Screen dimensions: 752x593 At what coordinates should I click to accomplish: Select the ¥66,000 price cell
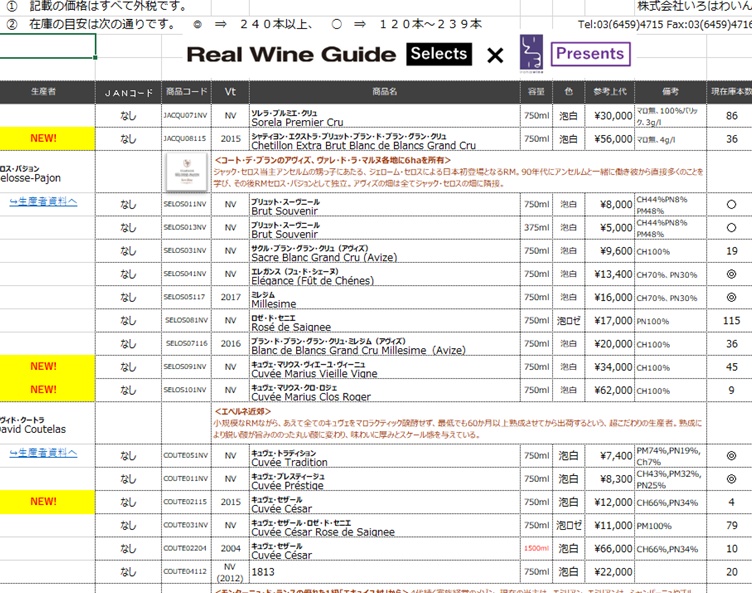point(610,548)
